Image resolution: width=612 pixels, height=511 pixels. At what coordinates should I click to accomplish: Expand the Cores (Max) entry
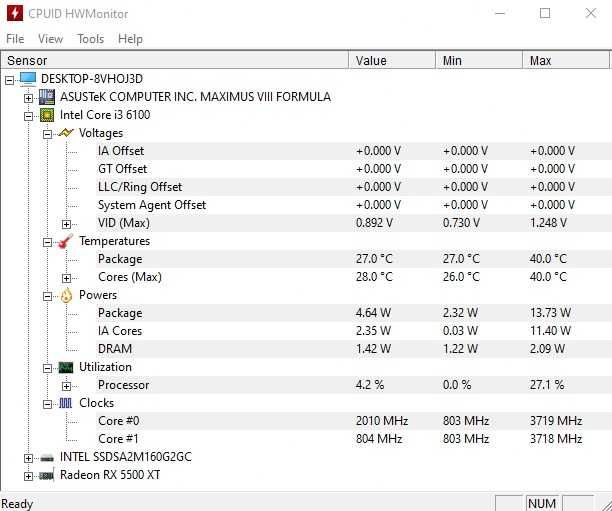click(x=66, y=278)
